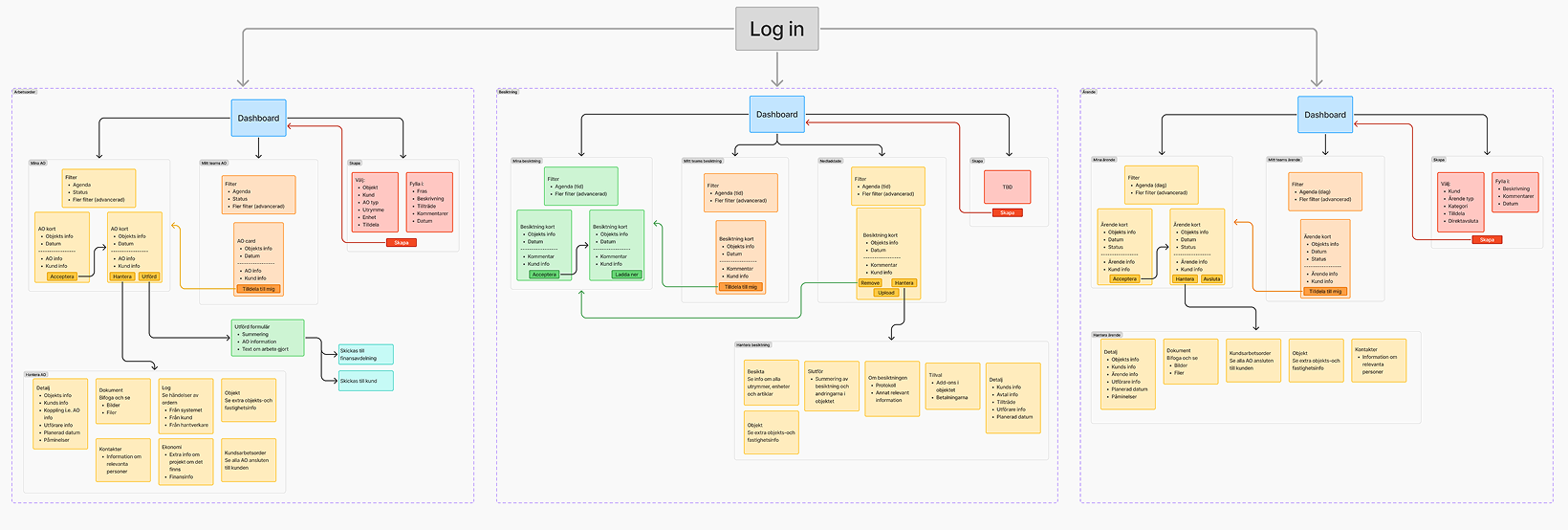Select the Dashboard node in the Arbetsorder section

258,118
